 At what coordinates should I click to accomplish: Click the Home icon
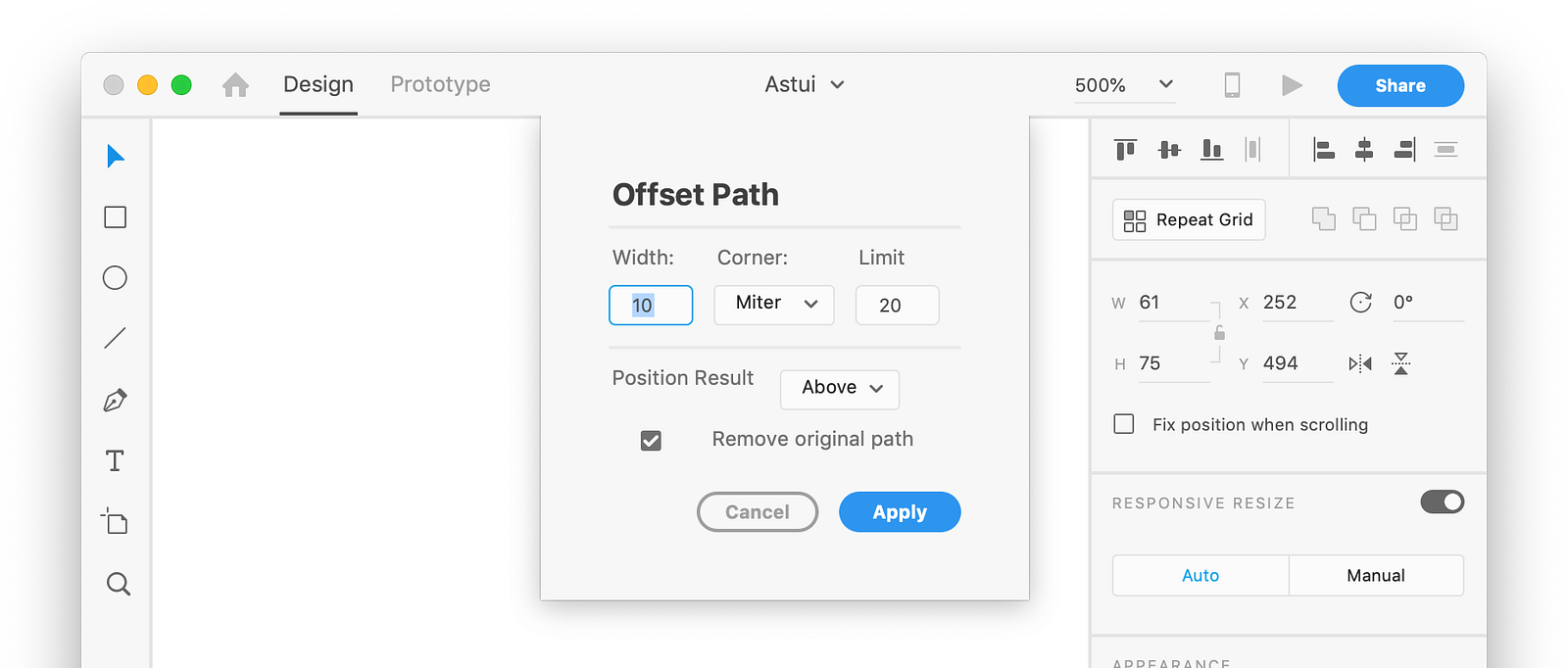tap(235, 85)
